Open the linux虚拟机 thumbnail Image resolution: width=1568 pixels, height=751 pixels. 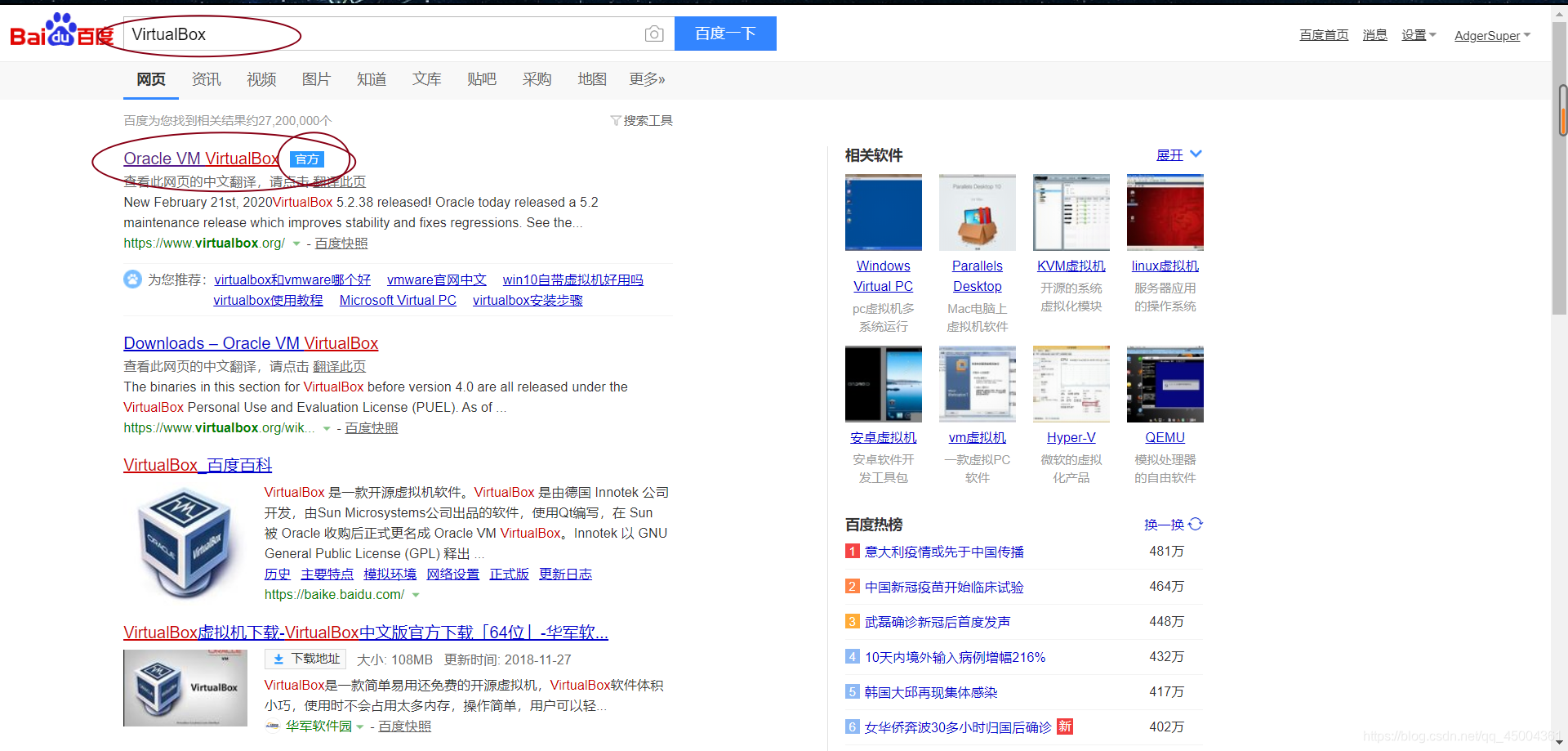coord(1165,212)
